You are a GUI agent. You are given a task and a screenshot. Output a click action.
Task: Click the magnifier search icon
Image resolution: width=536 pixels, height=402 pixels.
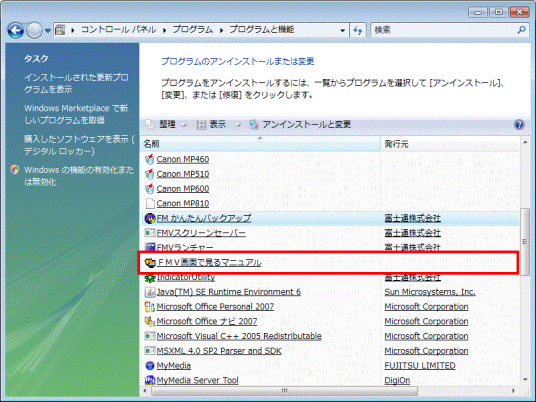[x=521, y=30]
